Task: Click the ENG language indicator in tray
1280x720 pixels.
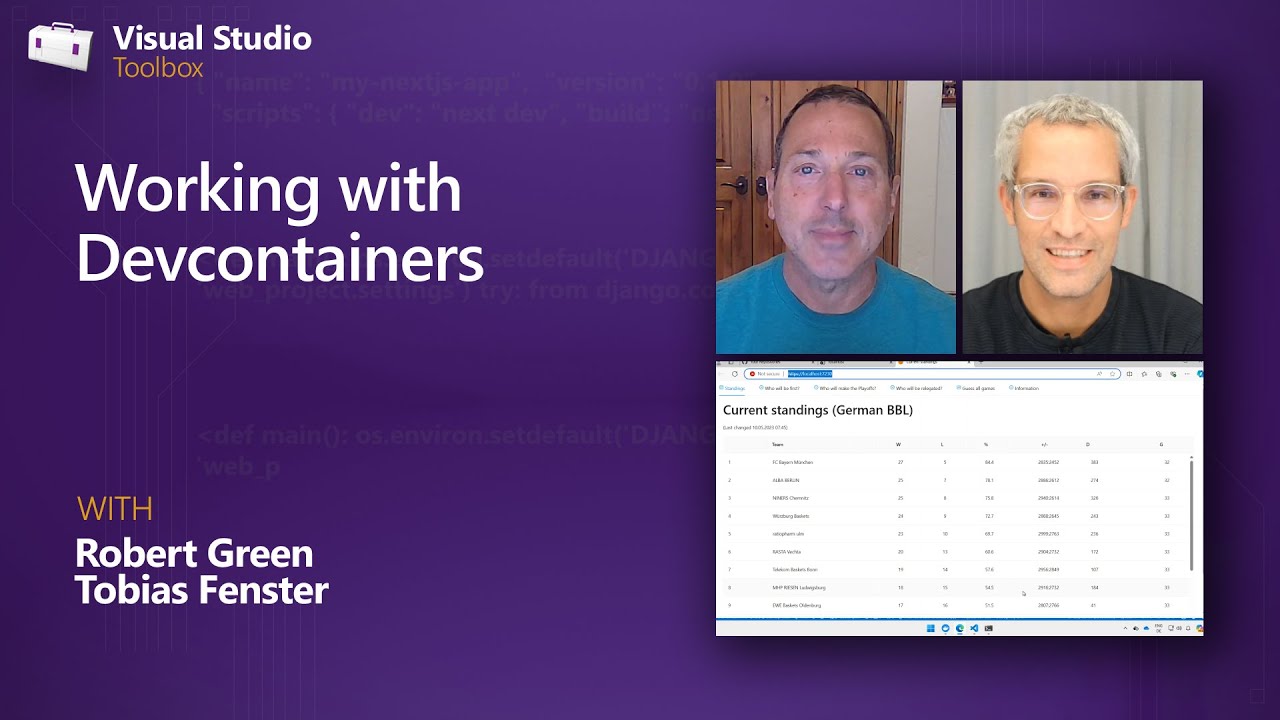Action: click(1159, 629)
